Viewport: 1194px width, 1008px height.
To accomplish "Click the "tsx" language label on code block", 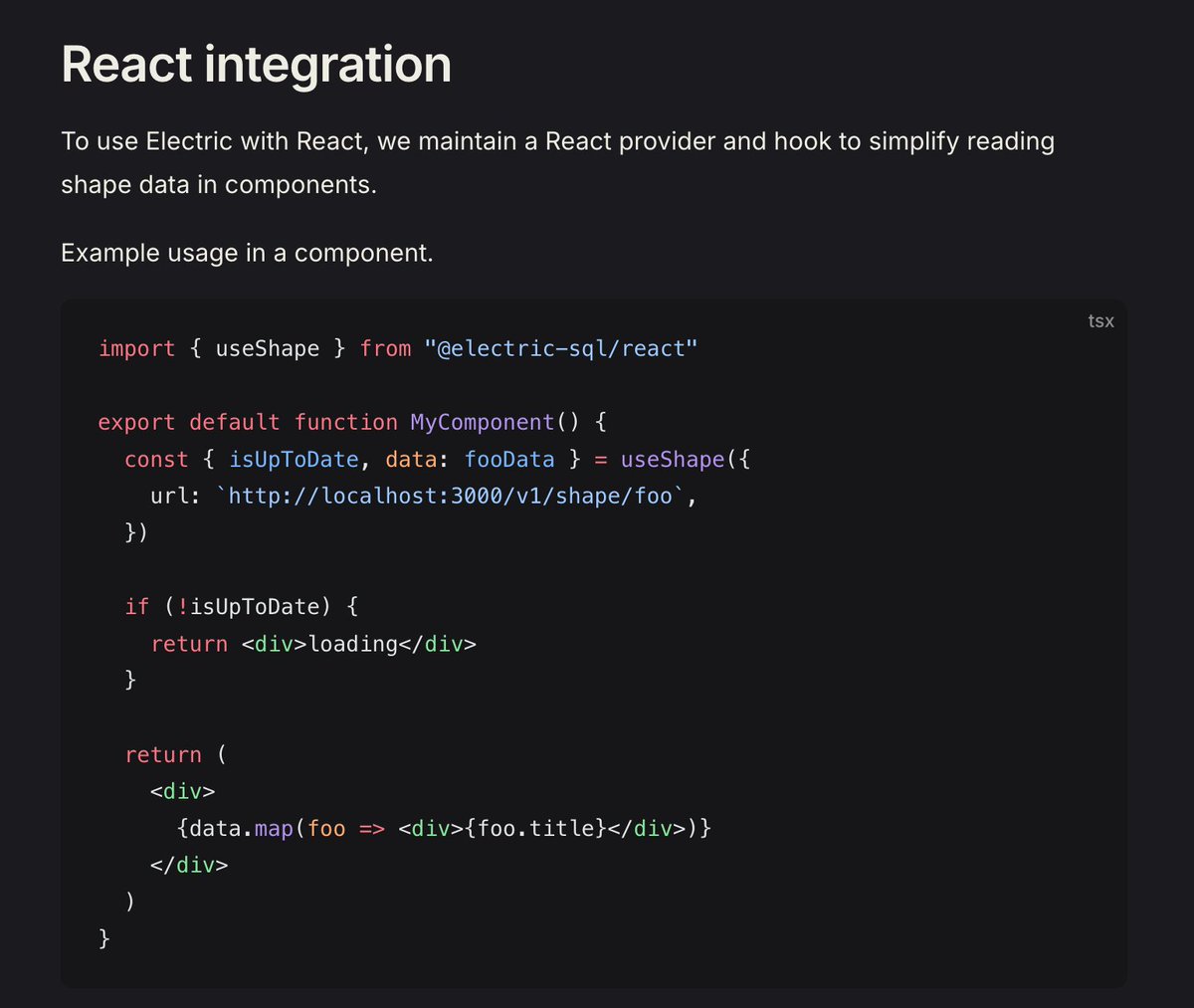I will (1100, 321).
